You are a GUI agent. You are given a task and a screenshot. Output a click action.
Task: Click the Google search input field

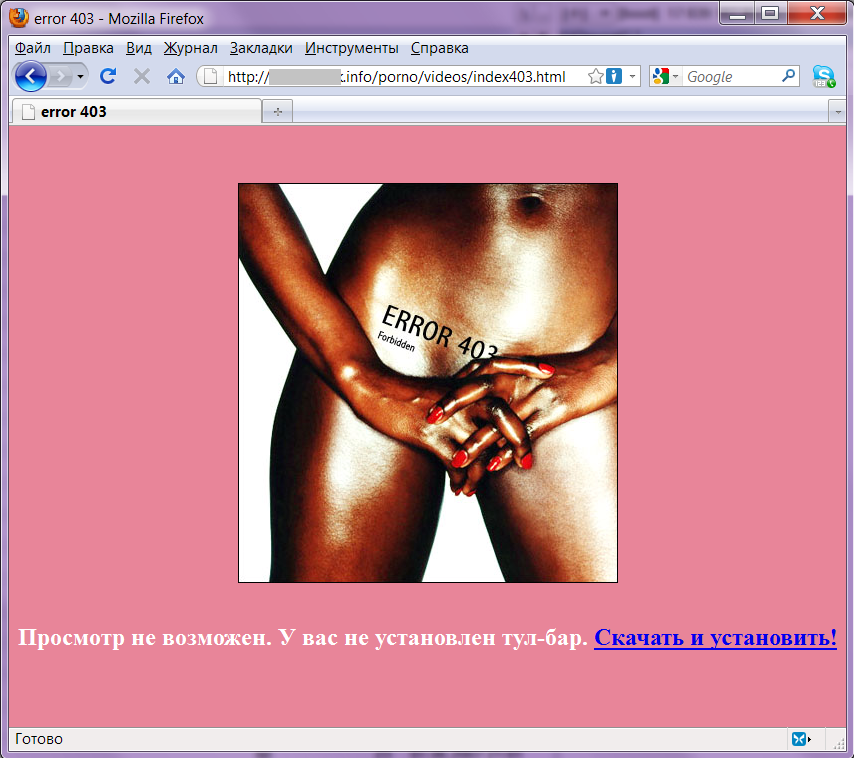[730, 76]
